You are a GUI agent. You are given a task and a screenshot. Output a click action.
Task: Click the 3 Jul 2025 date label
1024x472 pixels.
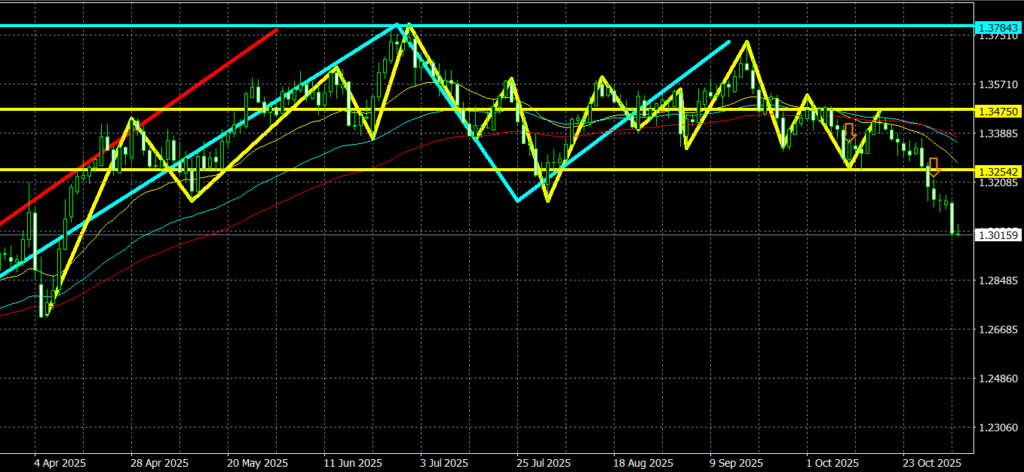[443, 463]
